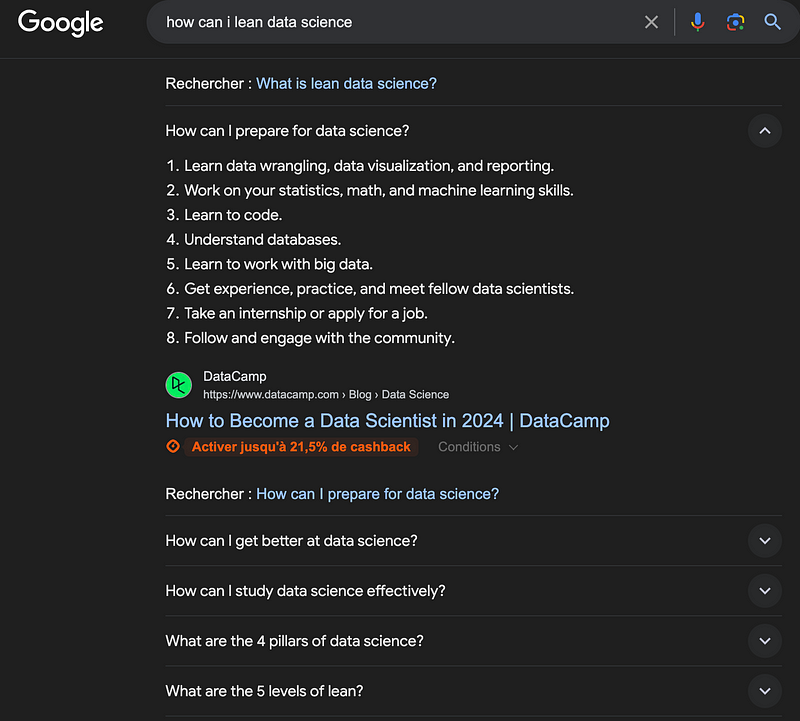Image resolution: width=800 pixels, height=721 pixels.
Task: Expand 'What are the 4 pillars of data science?'
Action: pos(764,641)
